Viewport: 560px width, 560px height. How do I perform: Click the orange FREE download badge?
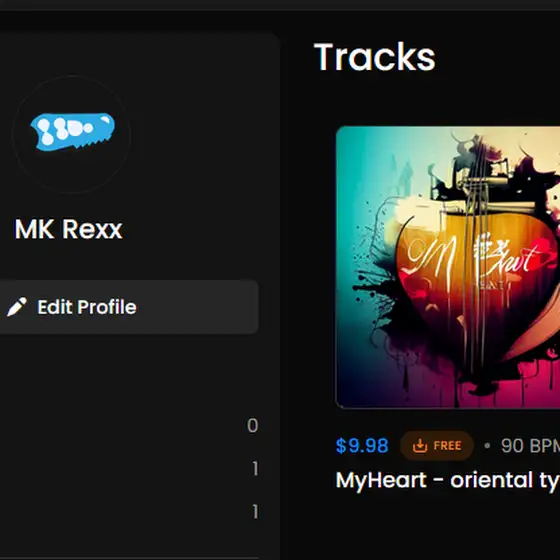click(437, 446)
